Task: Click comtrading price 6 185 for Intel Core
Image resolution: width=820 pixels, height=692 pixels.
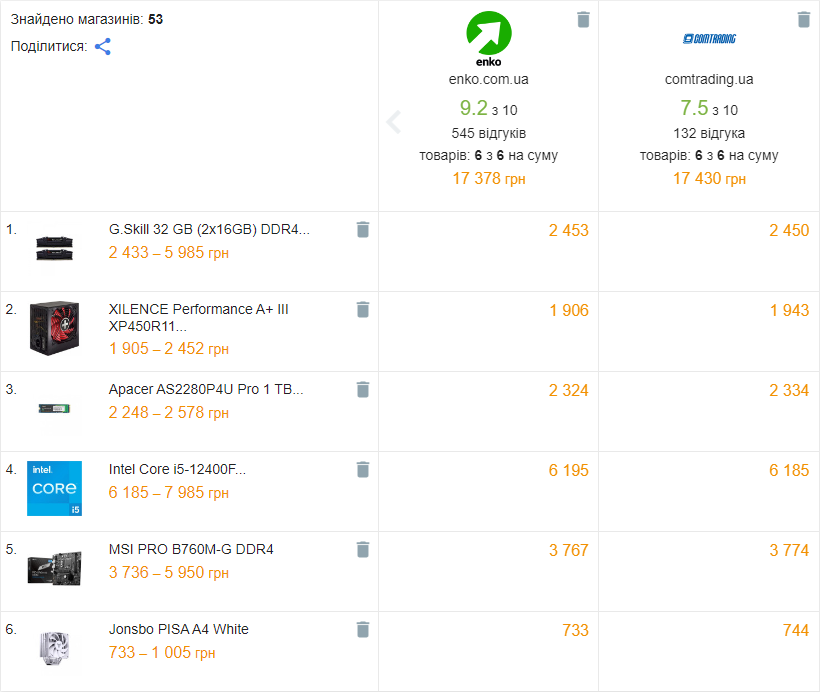Action: coord(789,471)
